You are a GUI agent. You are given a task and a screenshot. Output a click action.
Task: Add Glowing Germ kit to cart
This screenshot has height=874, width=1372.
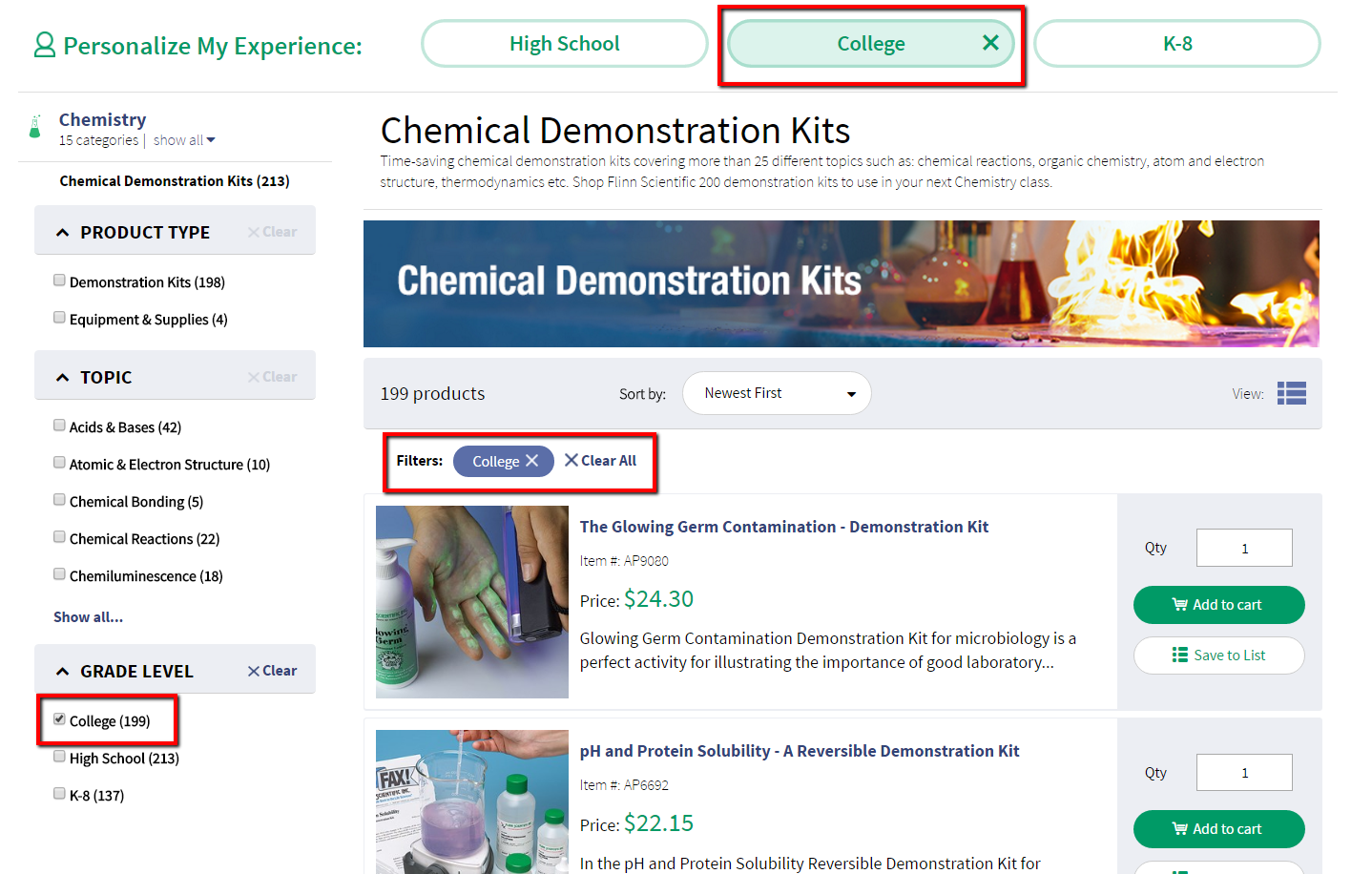(1218, 605)
